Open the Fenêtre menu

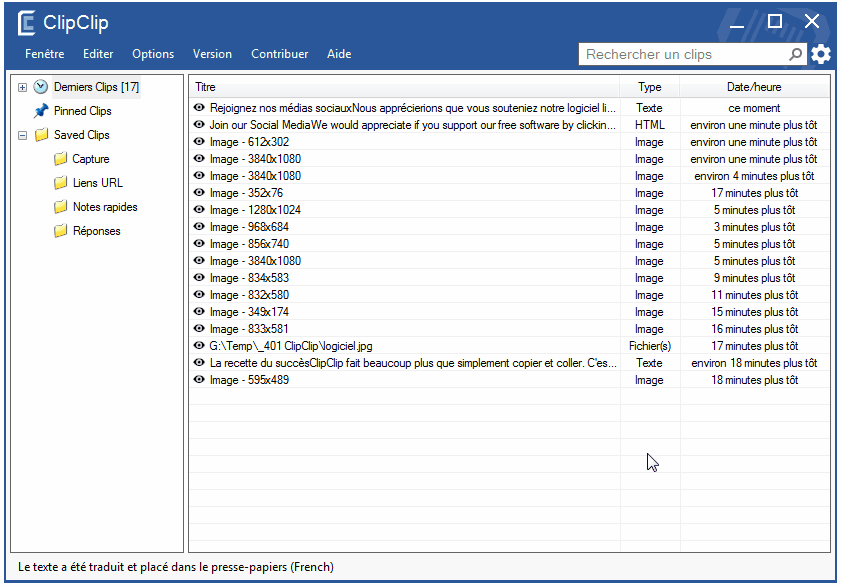[45, 54]
